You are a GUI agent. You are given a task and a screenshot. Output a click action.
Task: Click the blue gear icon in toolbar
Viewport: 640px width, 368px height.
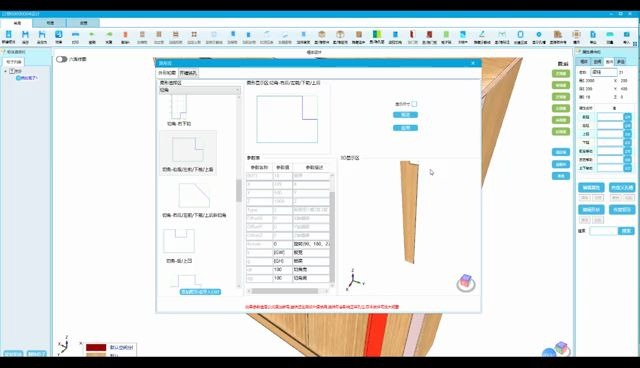click(x=539, y=35)
